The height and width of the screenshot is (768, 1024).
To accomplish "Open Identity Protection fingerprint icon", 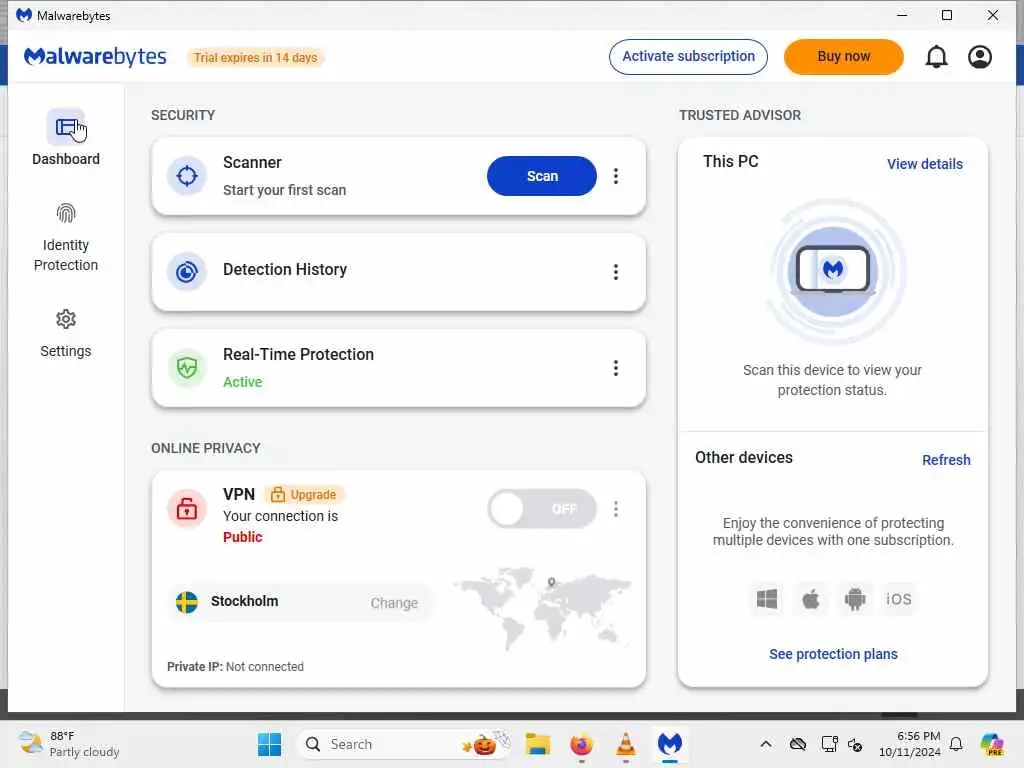I will tap(66, 213).
